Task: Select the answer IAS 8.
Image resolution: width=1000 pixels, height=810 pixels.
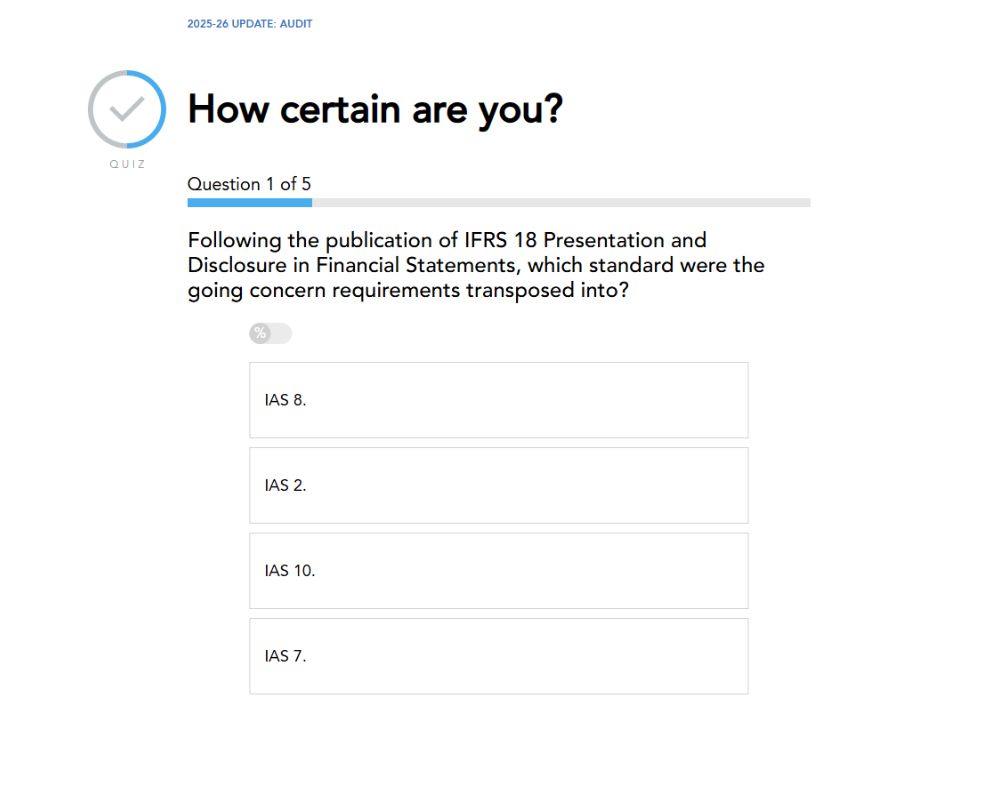Action: click(498, 400)
